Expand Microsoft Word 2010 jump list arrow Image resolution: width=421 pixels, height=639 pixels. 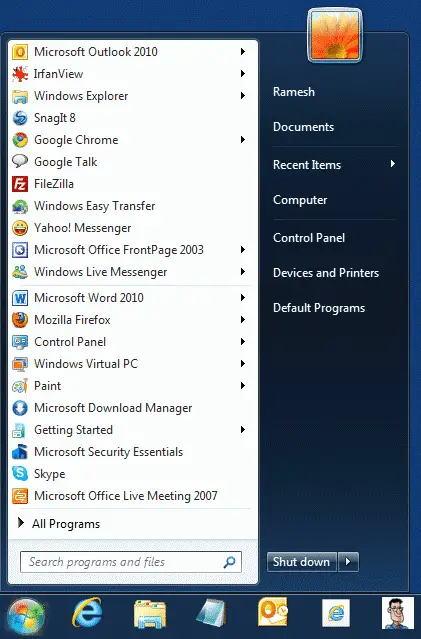click(x=243, y=297)
